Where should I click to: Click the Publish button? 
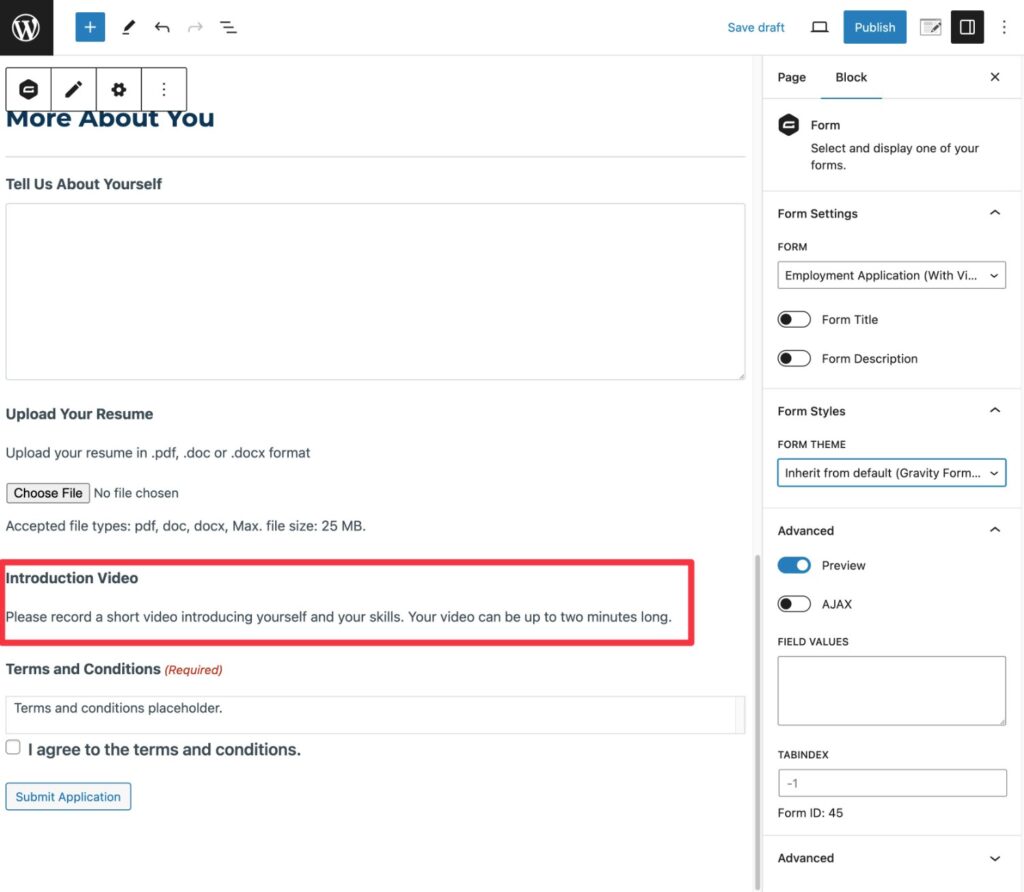[x=874, y=27]
